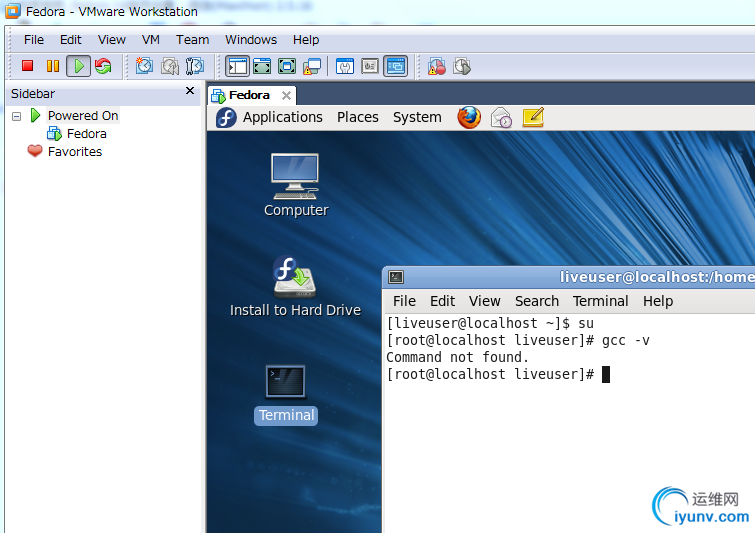Switch to quick switch mode icon

(x=262, y=66)
